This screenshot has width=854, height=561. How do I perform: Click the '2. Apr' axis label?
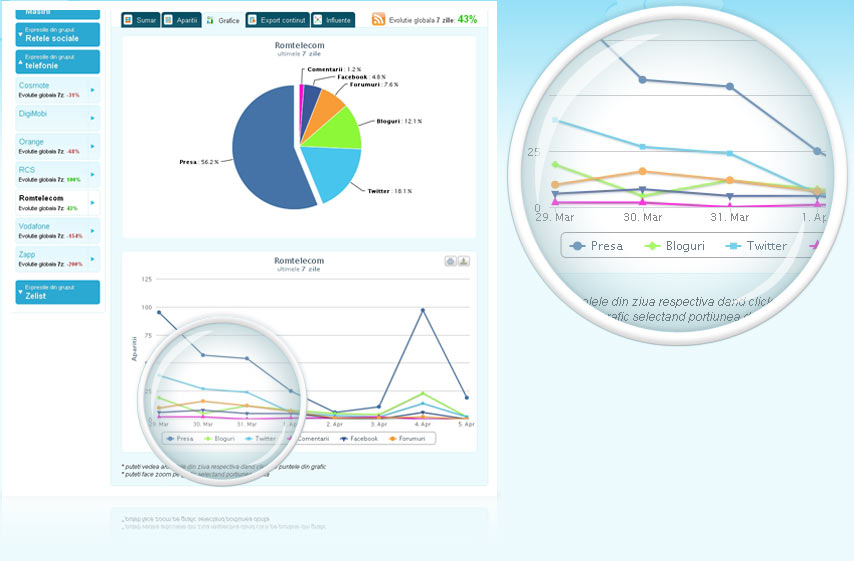tap(334, 424)
